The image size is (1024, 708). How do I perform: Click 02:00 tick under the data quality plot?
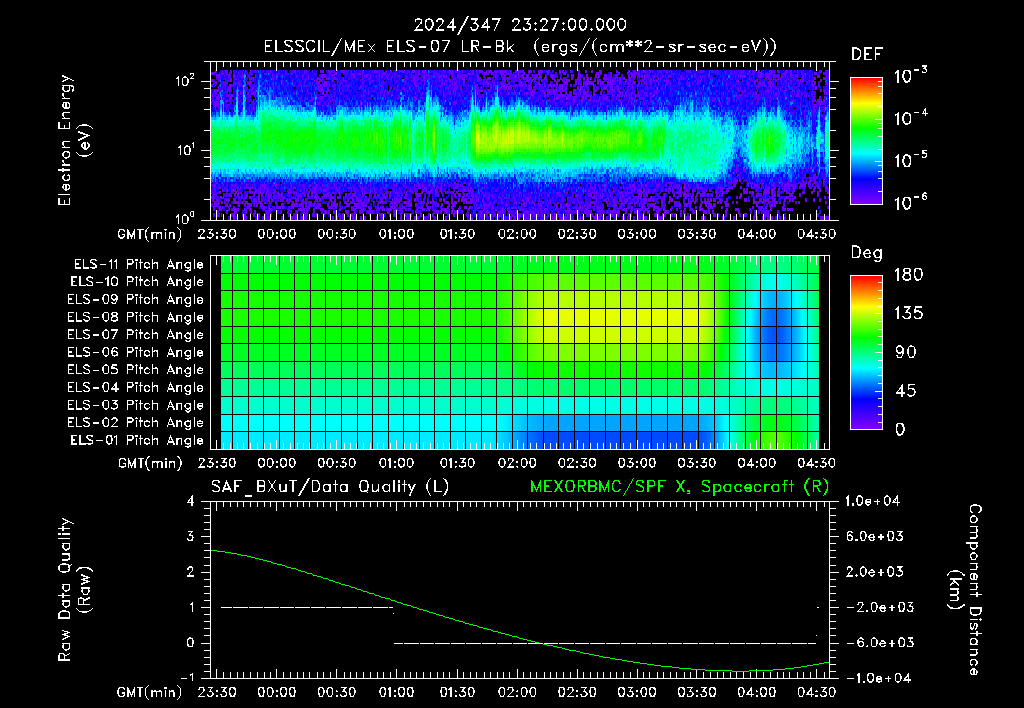tap(517, 692)
